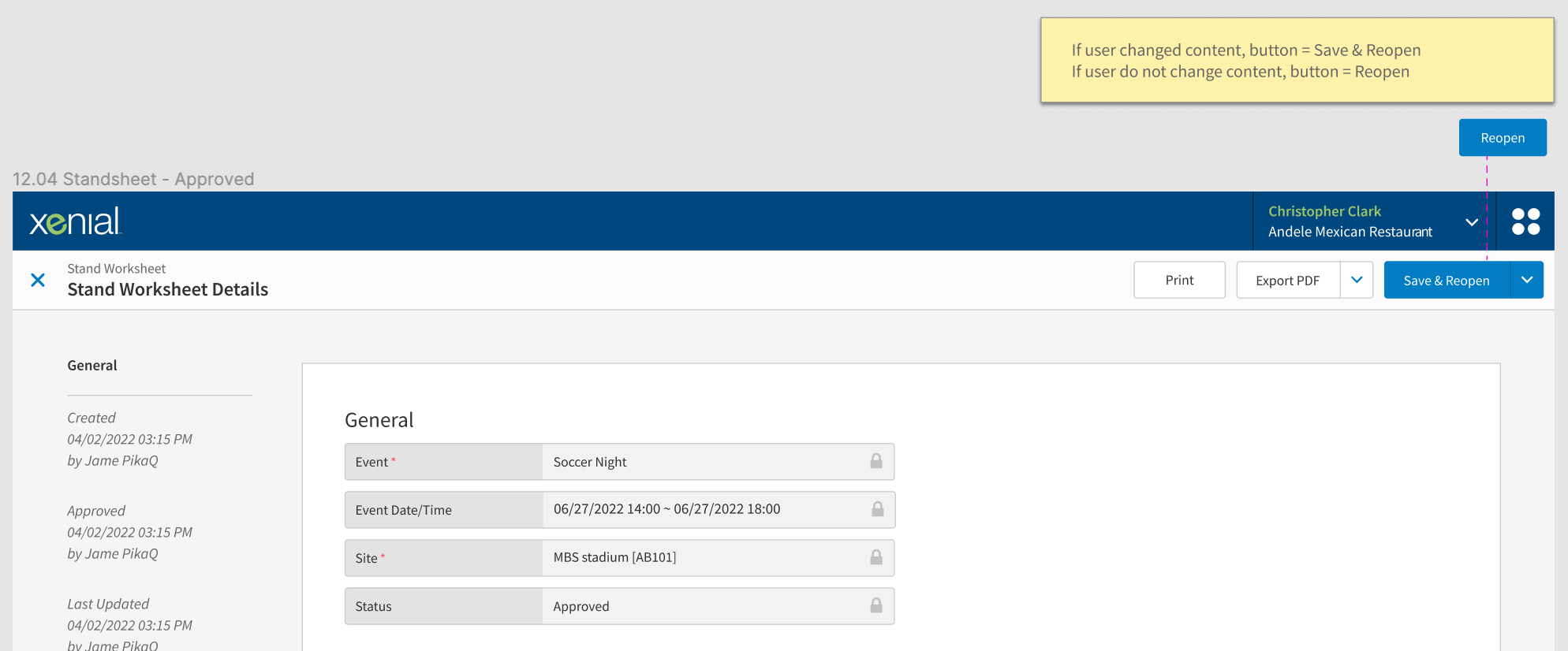This screenshot has width=1568, height=651.
Task: Click the Stand Worksheet breadcrumb text
Action: 117,269
